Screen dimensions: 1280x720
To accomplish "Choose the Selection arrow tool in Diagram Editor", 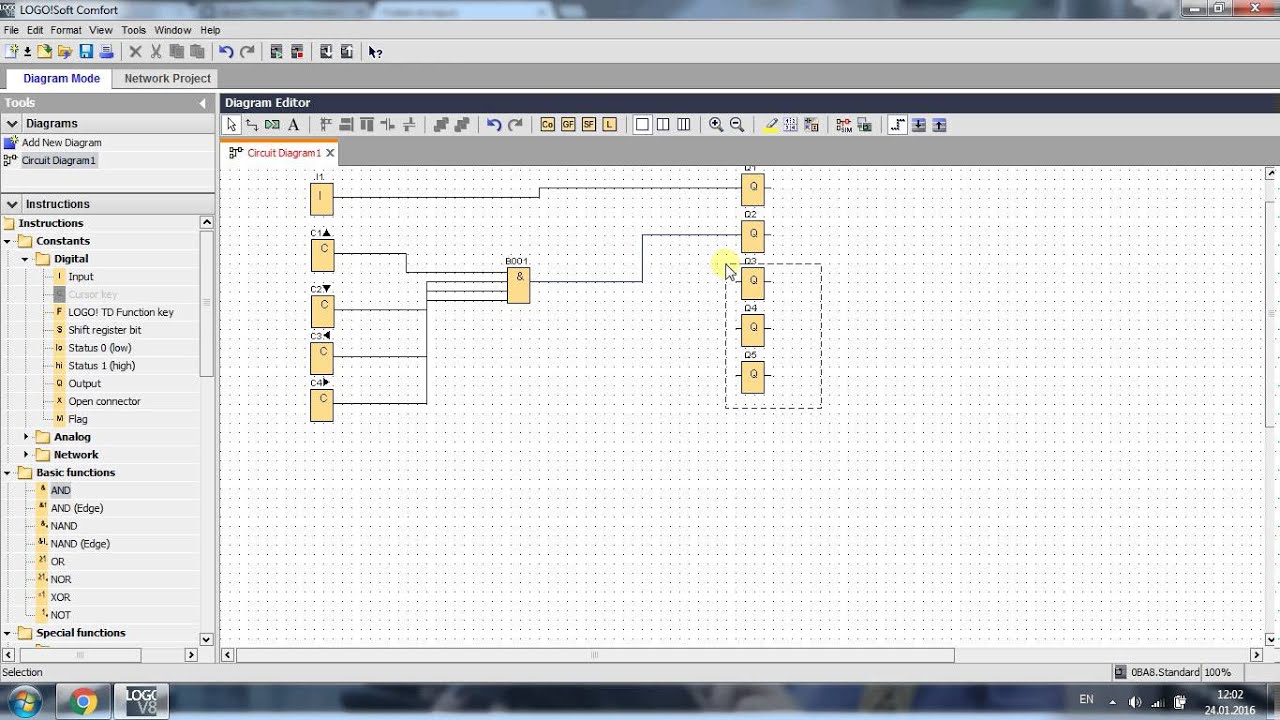I will [232, 125].
